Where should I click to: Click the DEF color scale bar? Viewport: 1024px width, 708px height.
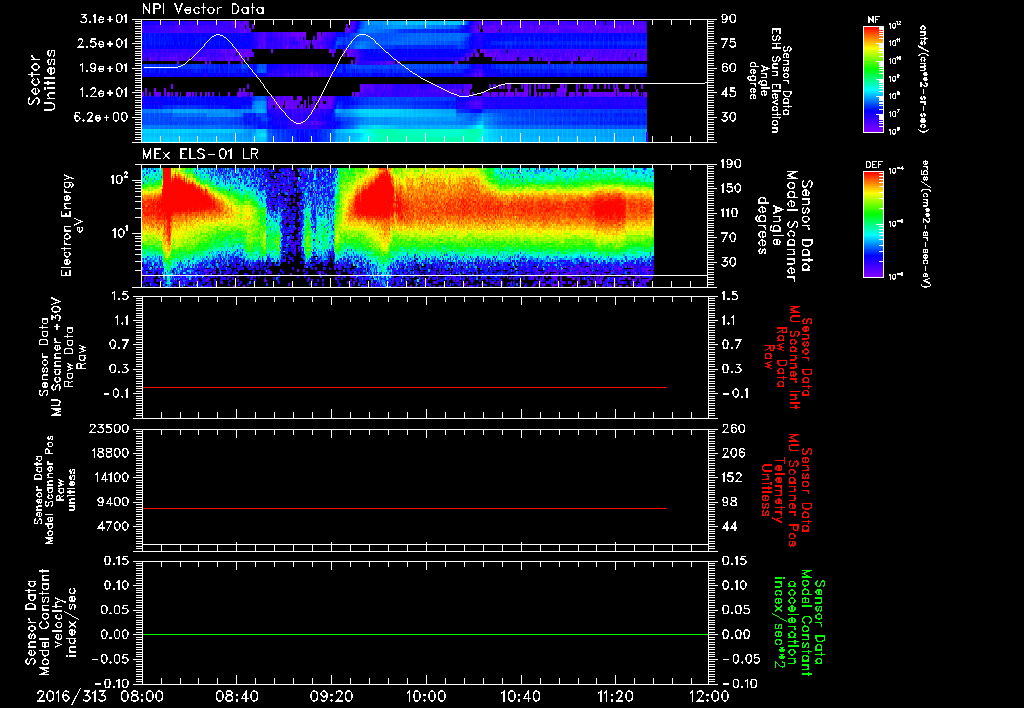pos(874,224)
